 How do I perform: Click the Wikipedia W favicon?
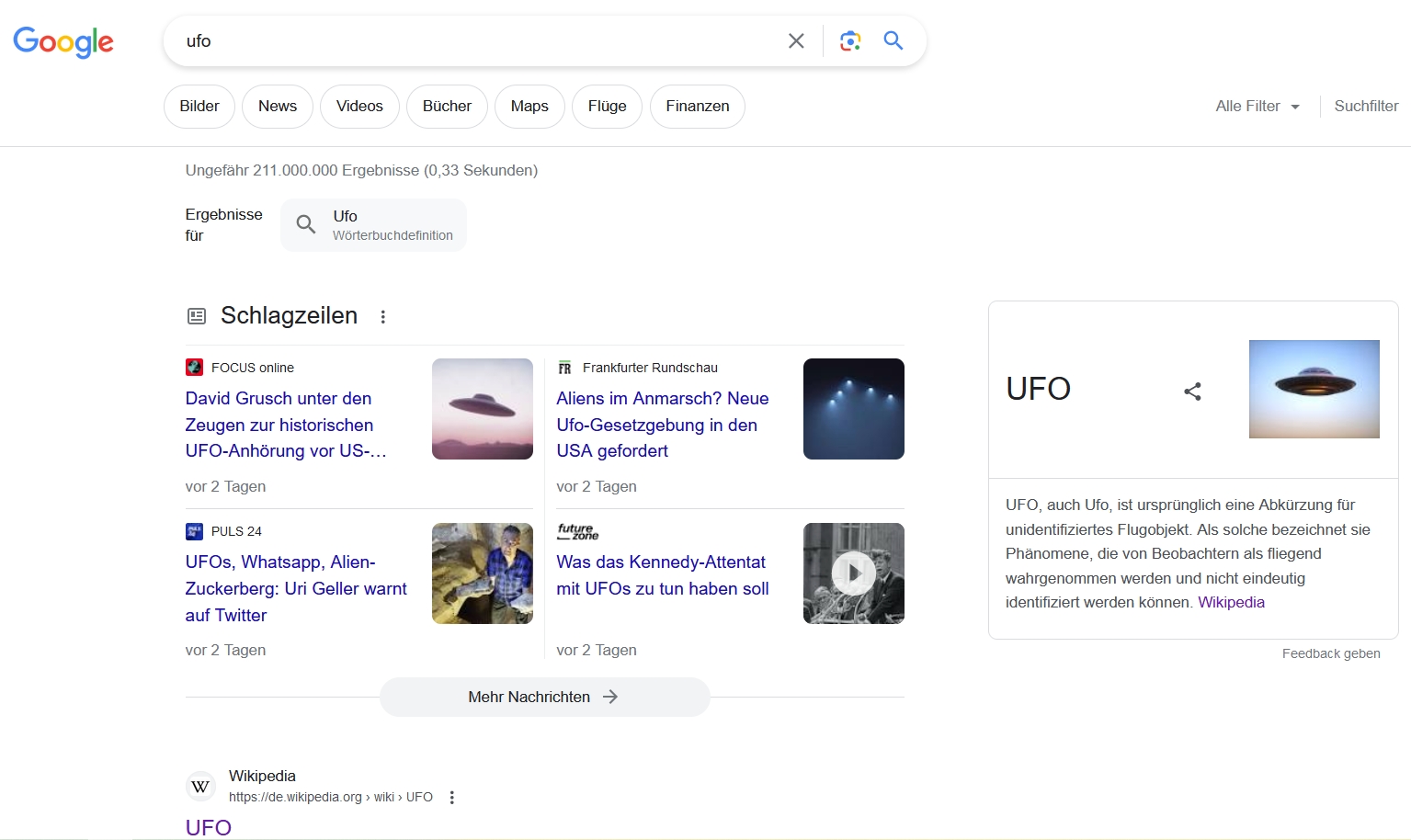pyautogui.click(x=200, y=787)
